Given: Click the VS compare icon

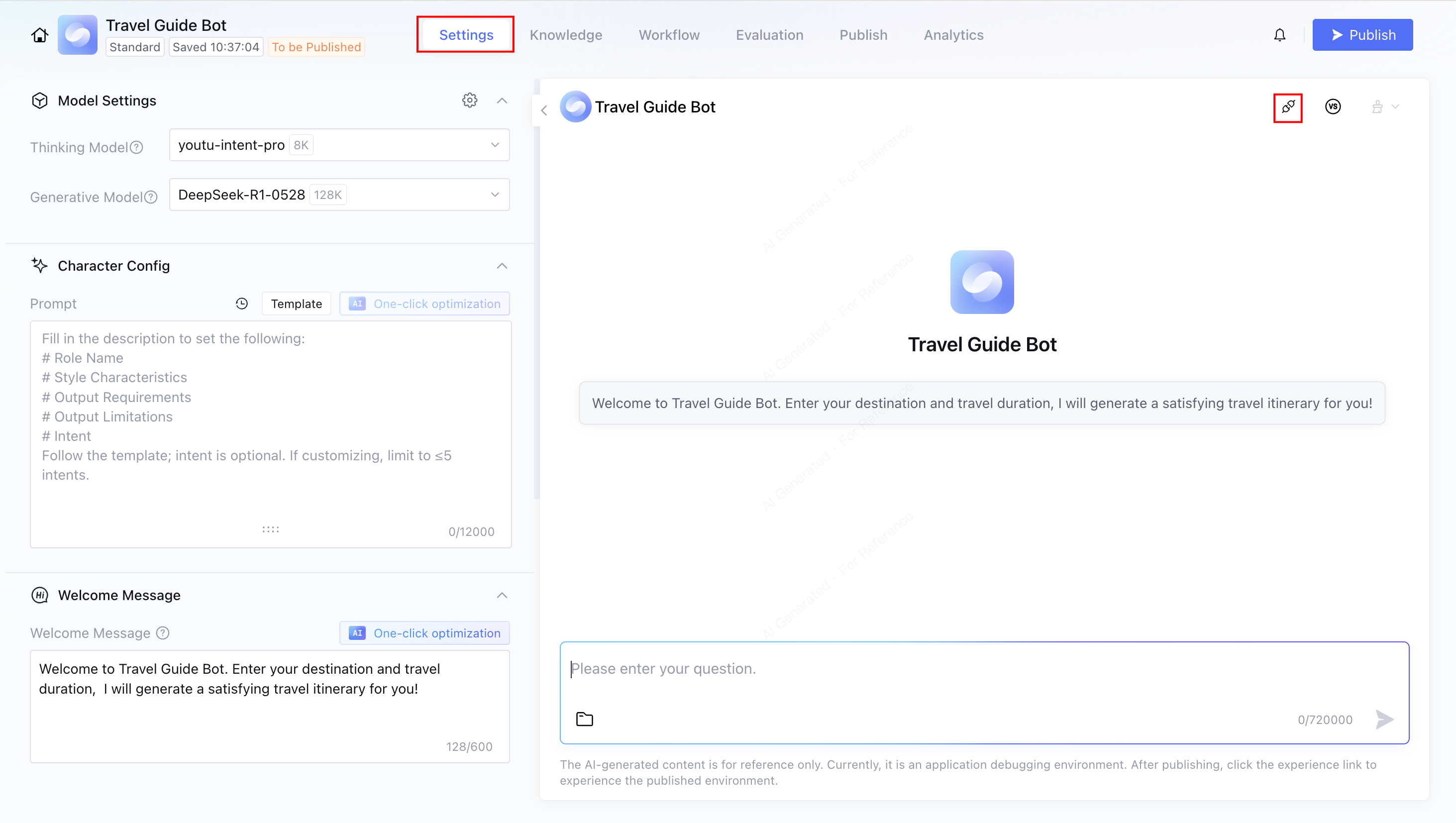Looking at the screenshot, I should [x=1333, y=107].
